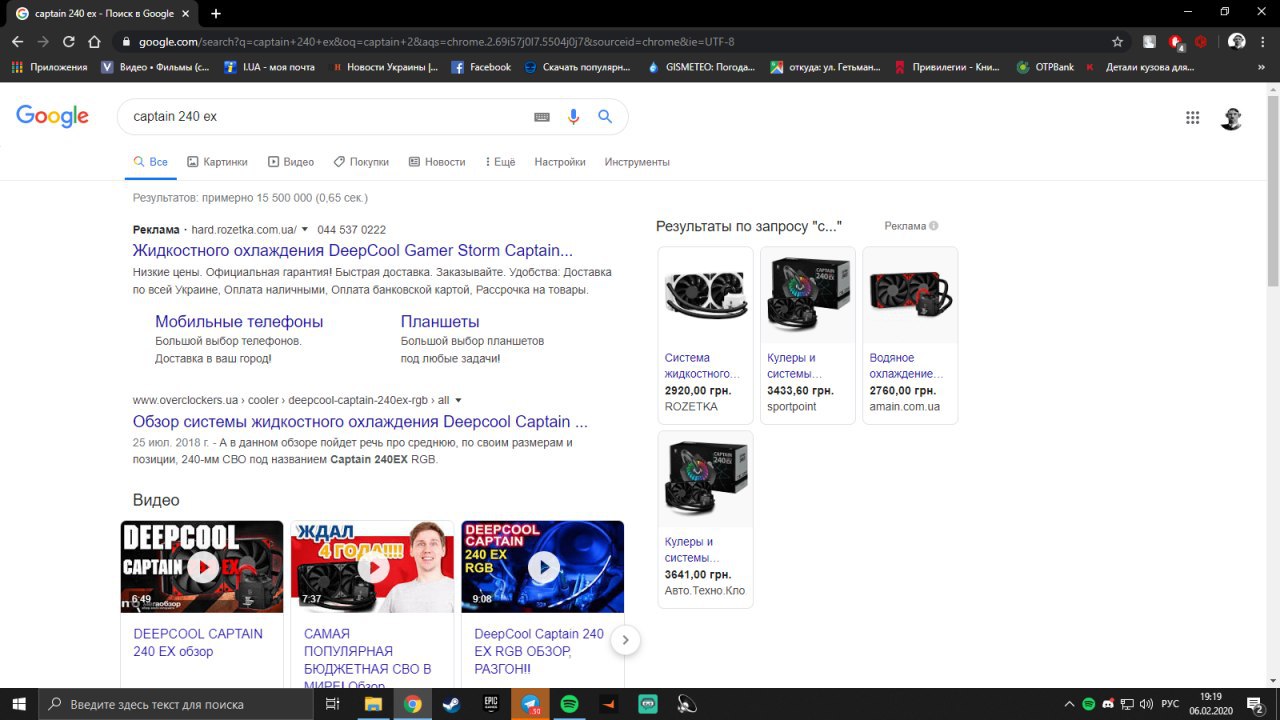Viewport: 1280px width, 720px height.
Task: Start voice search with the microphone icon
Action: coord(574,117)
